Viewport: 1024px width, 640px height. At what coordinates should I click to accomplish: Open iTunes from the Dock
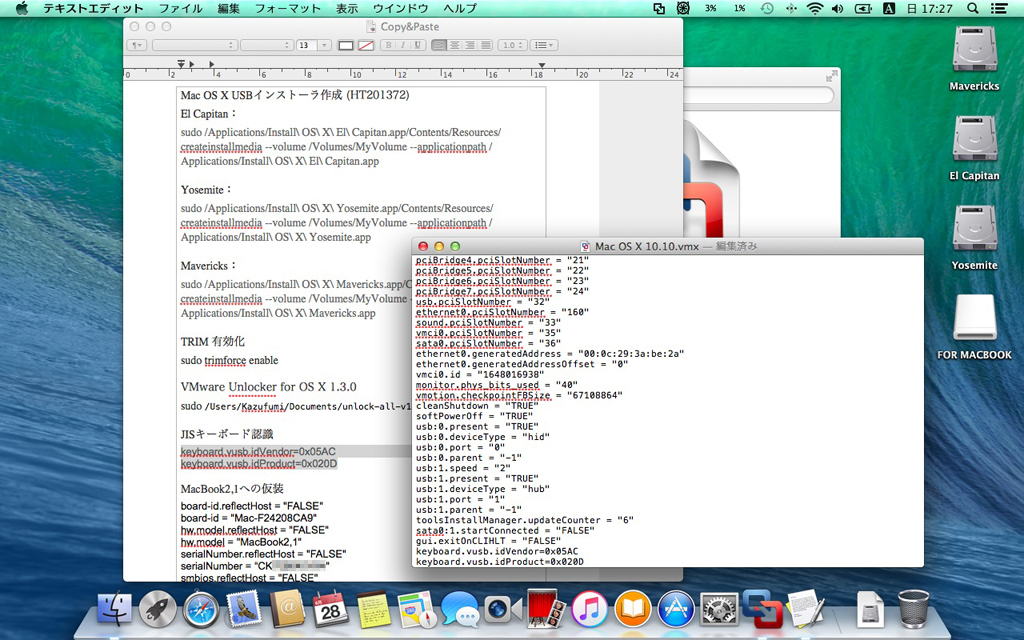589,609
